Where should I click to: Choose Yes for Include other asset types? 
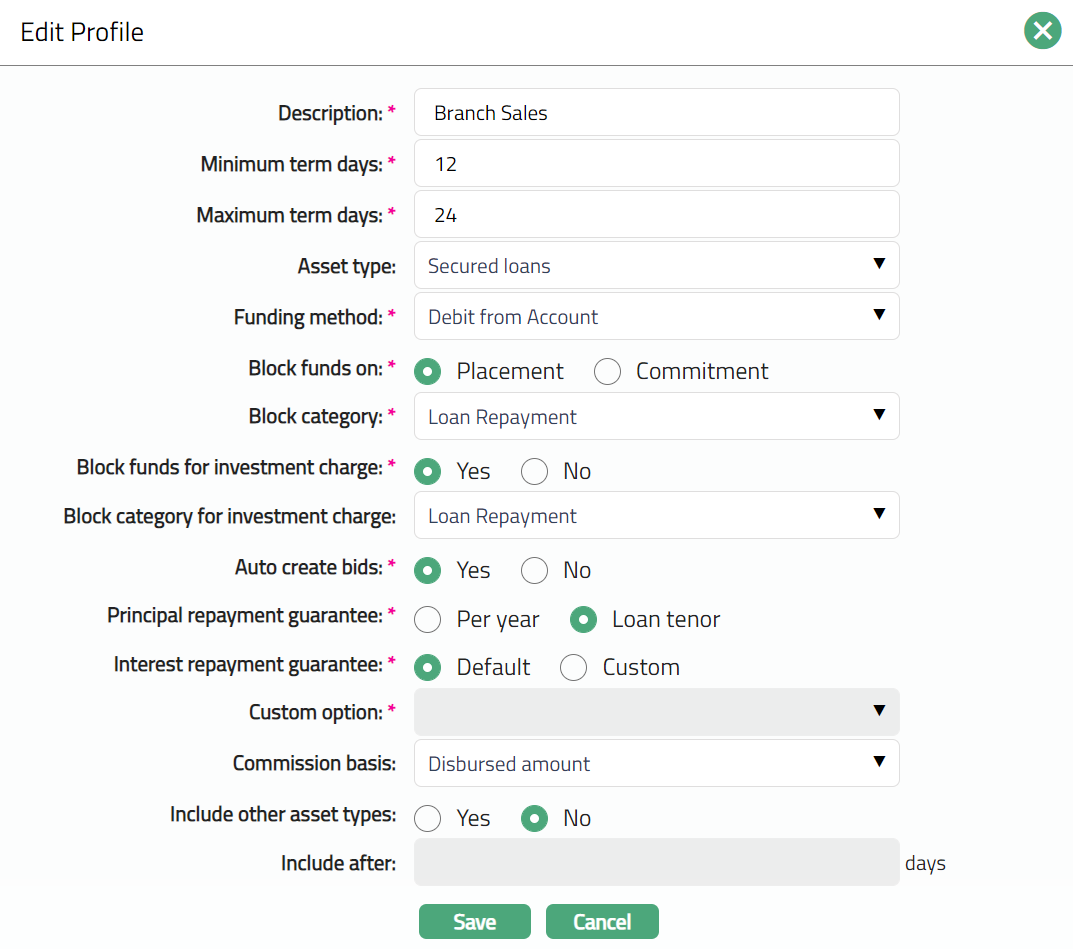click(x=429, y=819)
